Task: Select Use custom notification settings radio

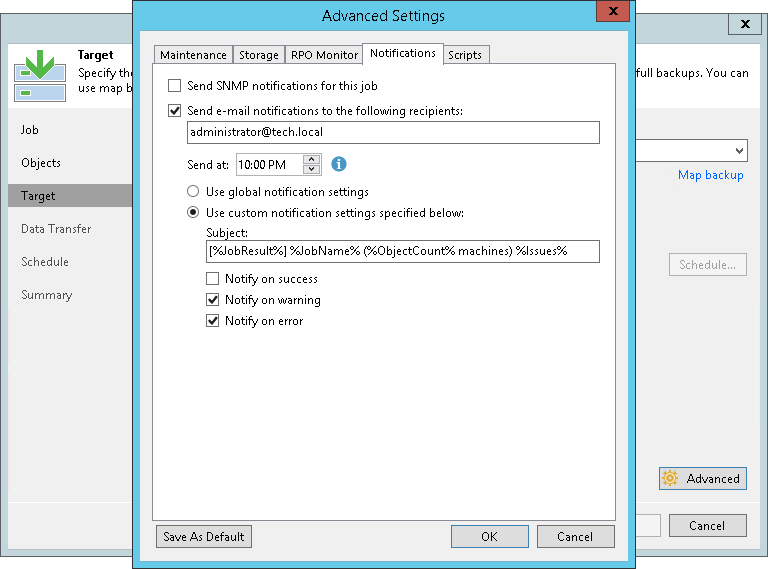Action: (194, 213)
